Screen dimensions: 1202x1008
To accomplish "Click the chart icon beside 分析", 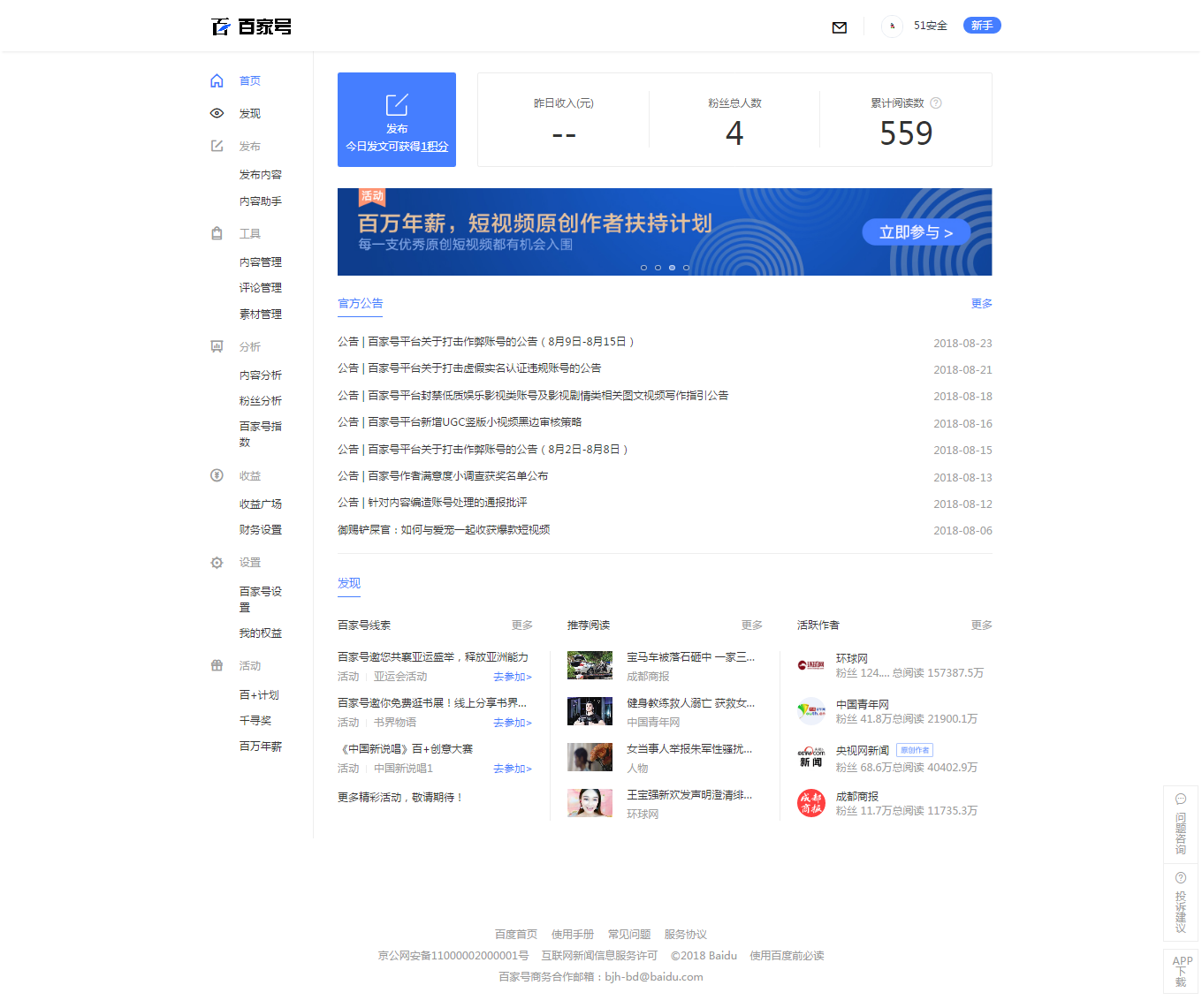I will point(217,346).
